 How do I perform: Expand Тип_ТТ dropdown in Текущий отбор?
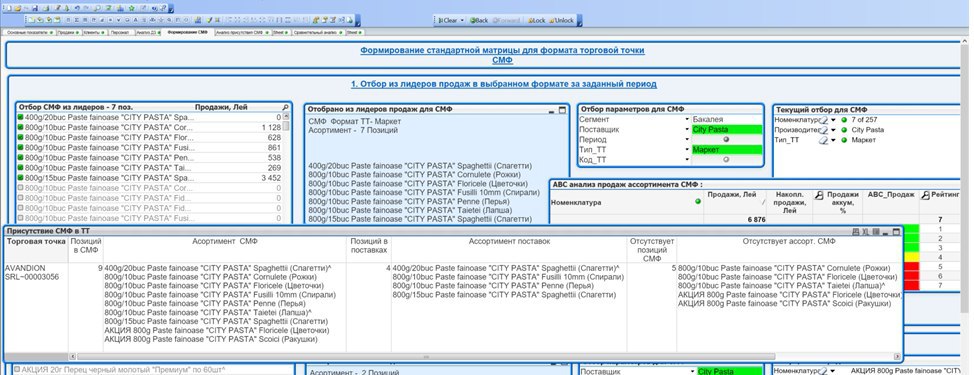point(833,140)
